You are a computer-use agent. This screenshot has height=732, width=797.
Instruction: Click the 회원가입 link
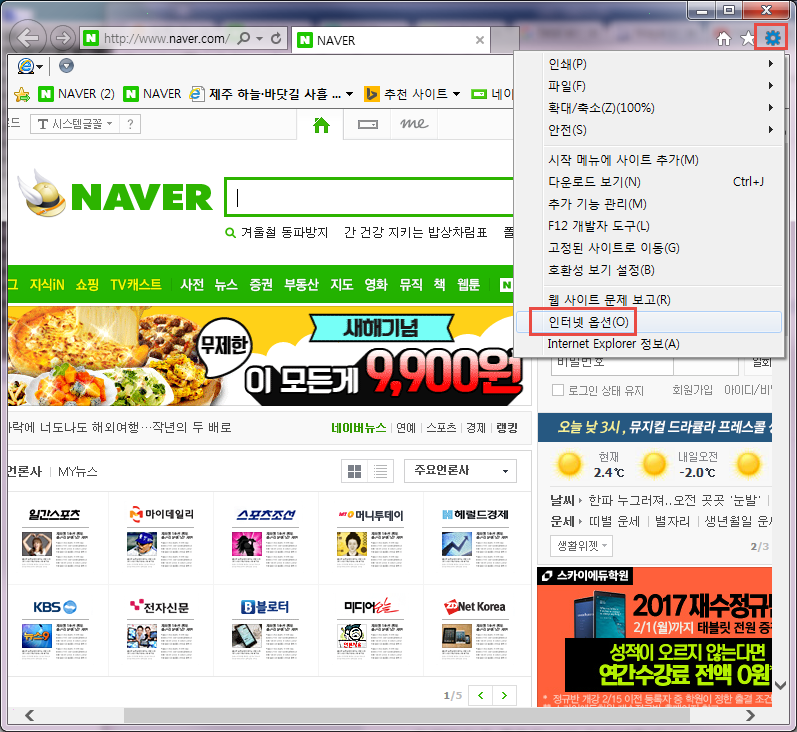click(692, 390)
